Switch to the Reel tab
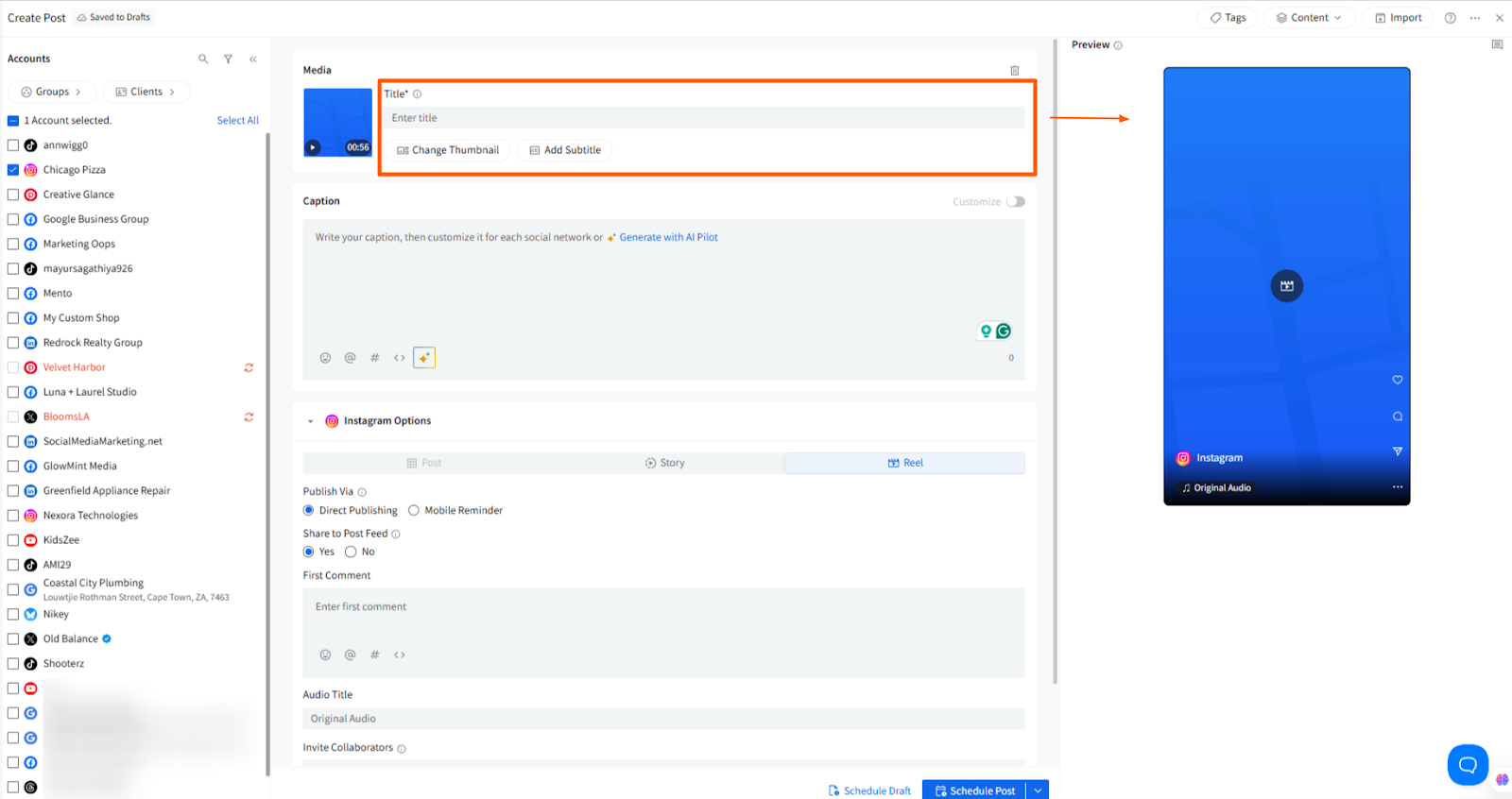 (905, 463)
